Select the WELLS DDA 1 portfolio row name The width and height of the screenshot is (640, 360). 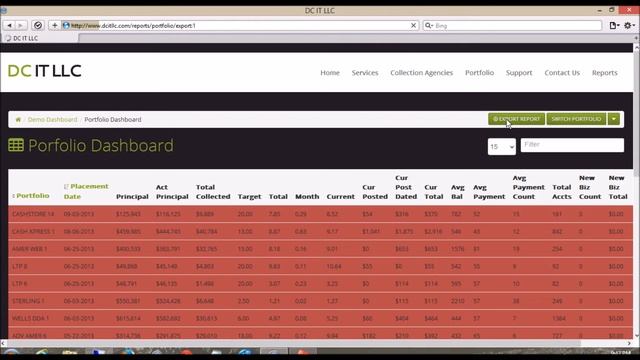(30, 318)
